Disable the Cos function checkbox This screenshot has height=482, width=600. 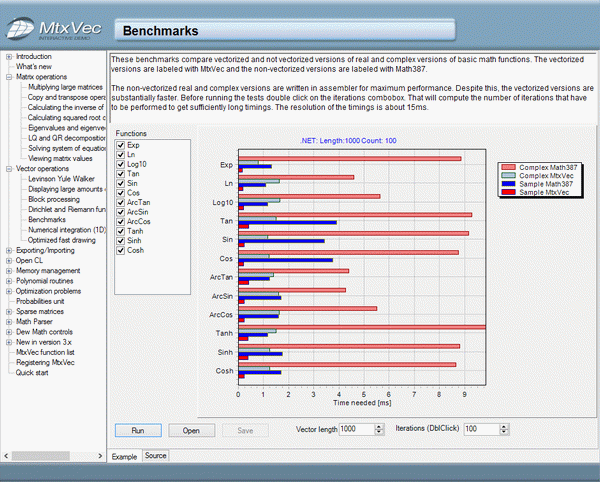[121, 193]
